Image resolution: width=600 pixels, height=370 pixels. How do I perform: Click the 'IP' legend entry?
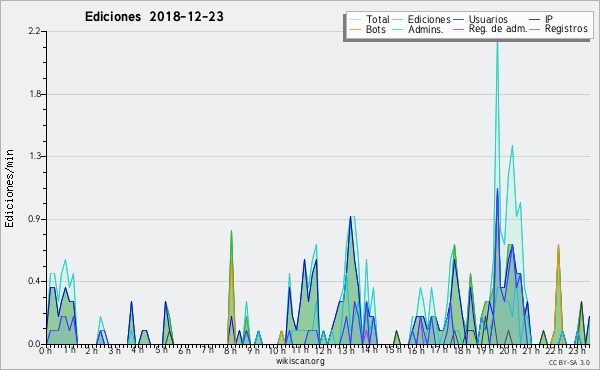[548, 19]
